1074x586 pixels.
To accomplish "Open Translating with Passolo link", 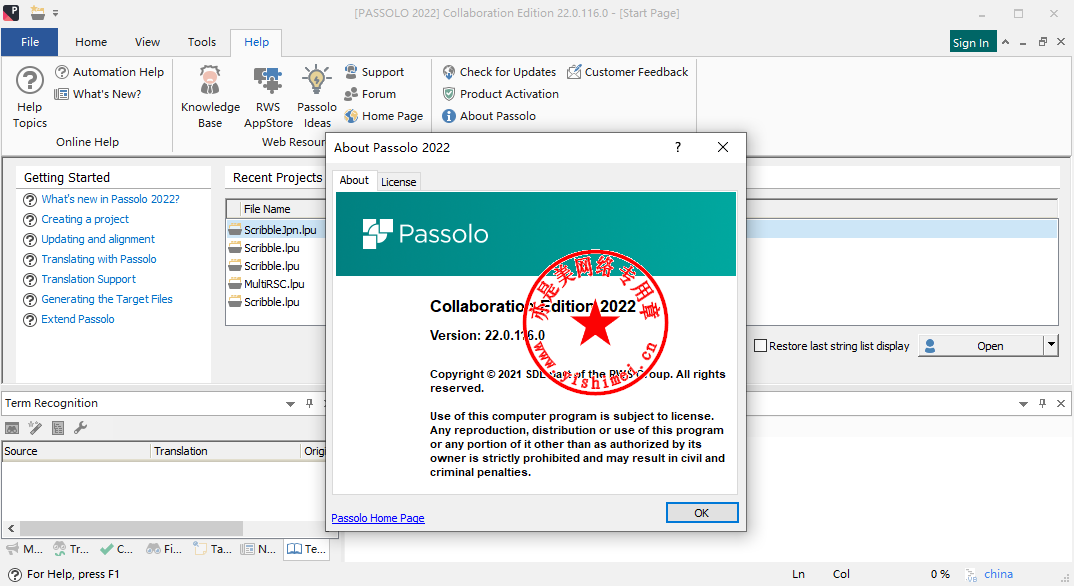I will (x=99, y=259).
